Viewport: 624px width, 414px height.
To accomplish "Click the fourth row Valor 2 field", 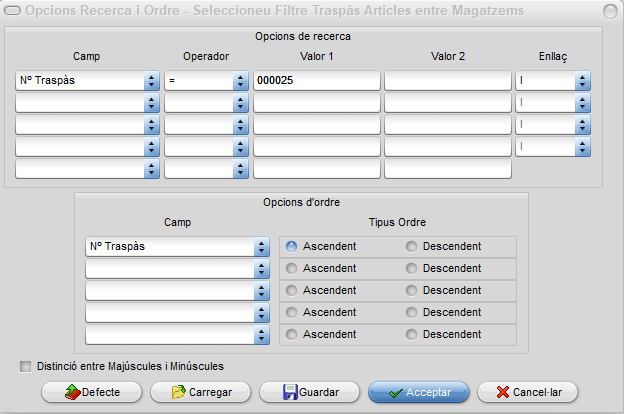I will coord(448,146).
